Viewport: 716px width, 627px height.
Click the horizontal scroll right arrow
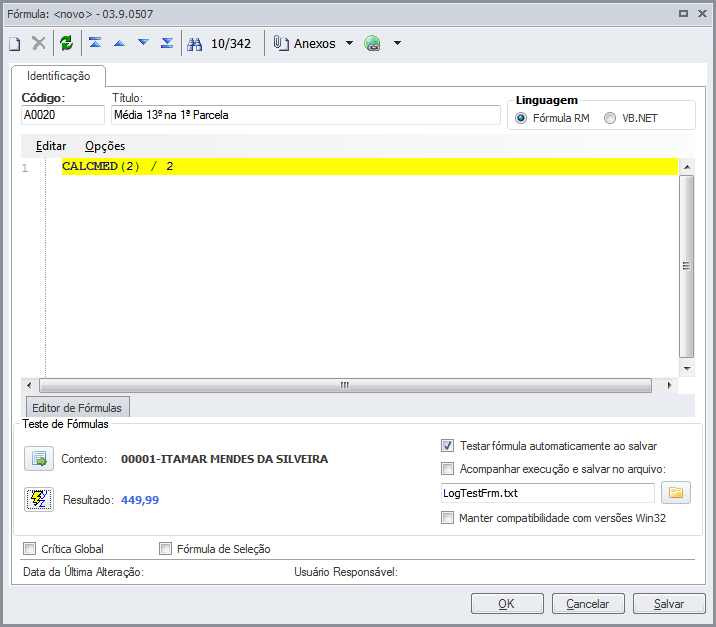point(669,385)
